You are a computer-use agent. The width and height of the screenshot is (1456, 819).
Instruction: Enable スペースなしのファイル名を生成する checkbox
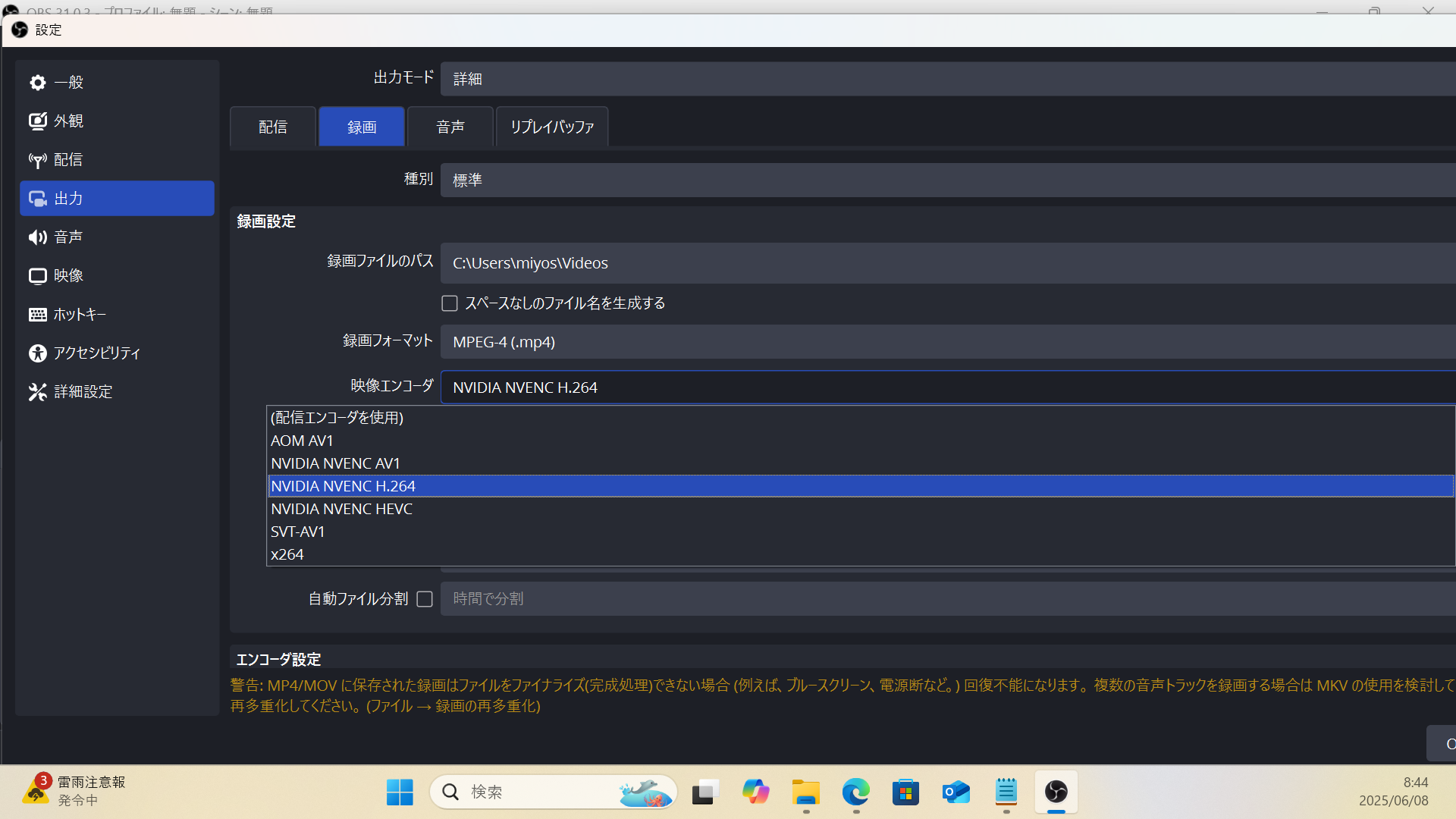(x=450, y=303)
